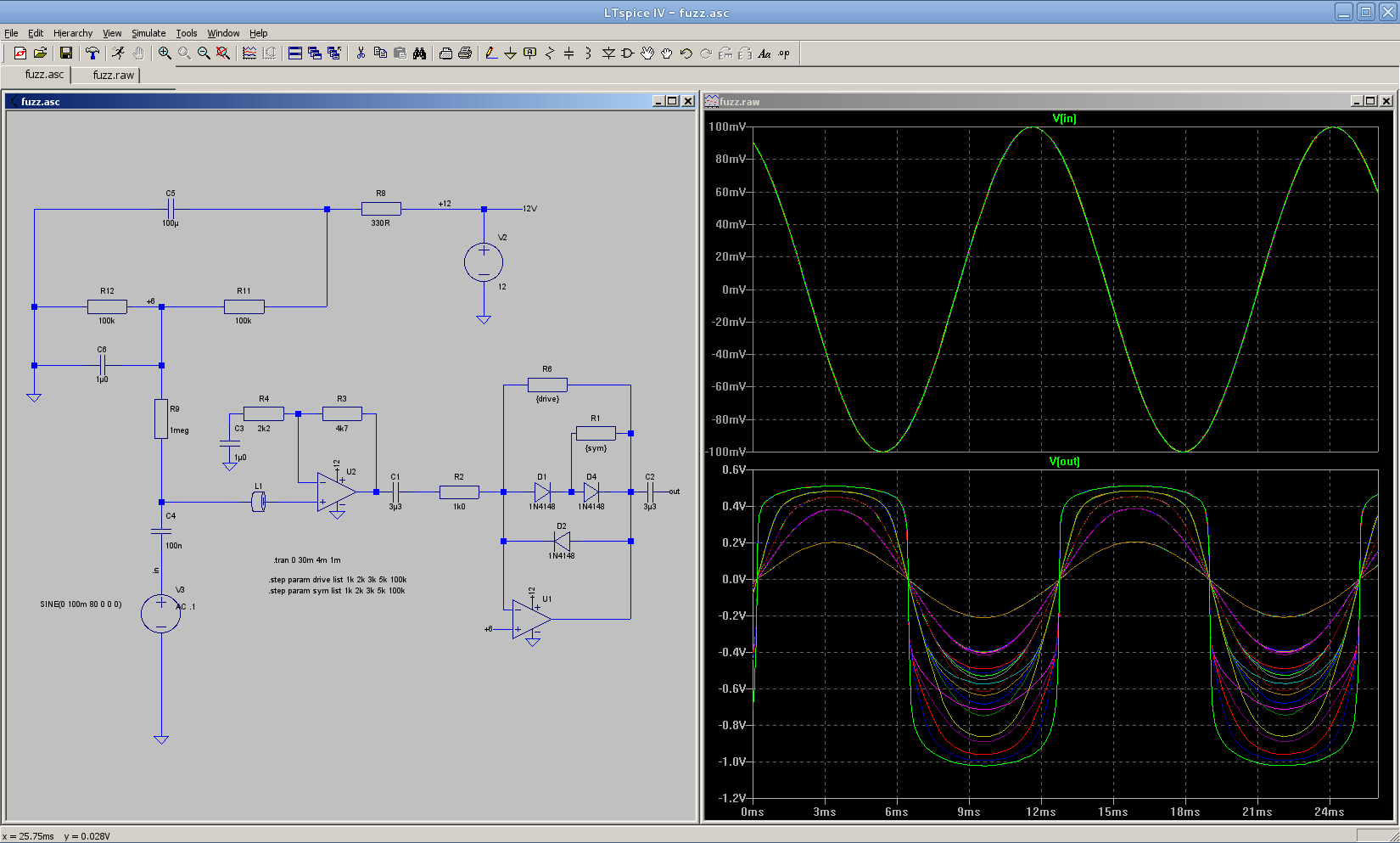Open the Hierarchy menu

73,33
